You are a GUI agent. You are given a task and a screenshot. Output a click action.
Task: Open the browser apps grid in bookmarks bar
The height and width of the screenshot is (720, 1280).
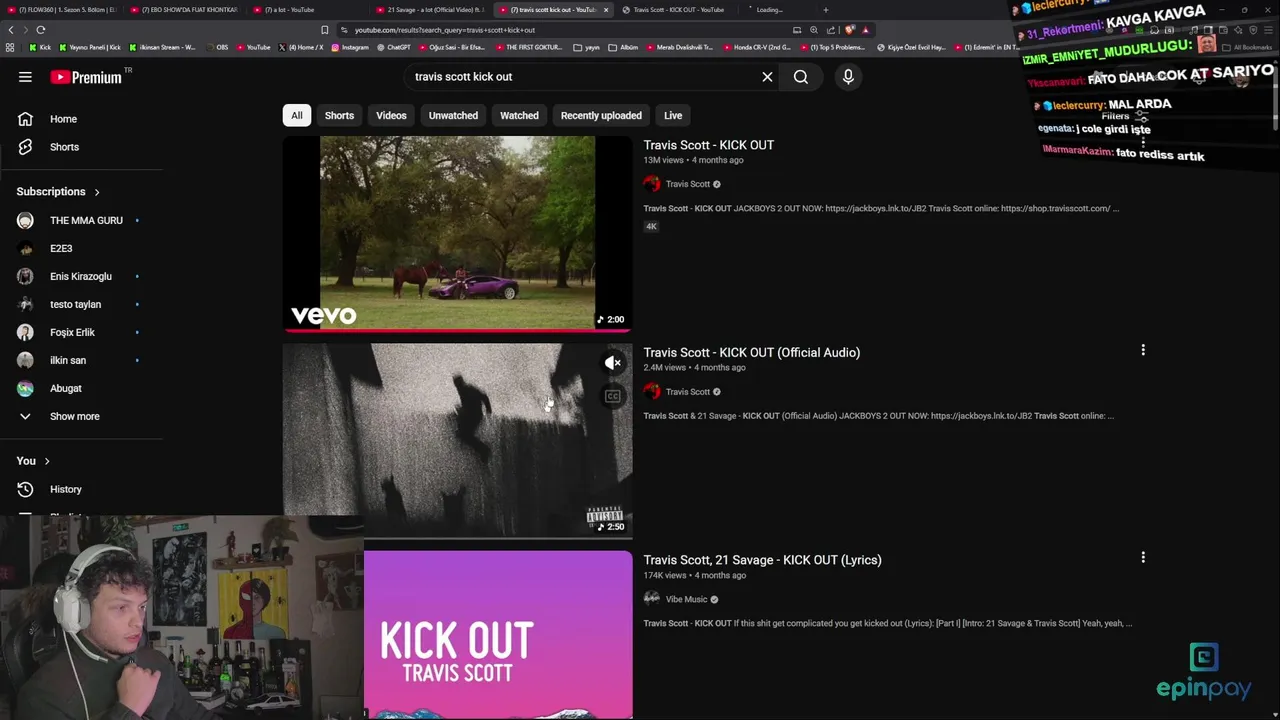coord(10,47)
